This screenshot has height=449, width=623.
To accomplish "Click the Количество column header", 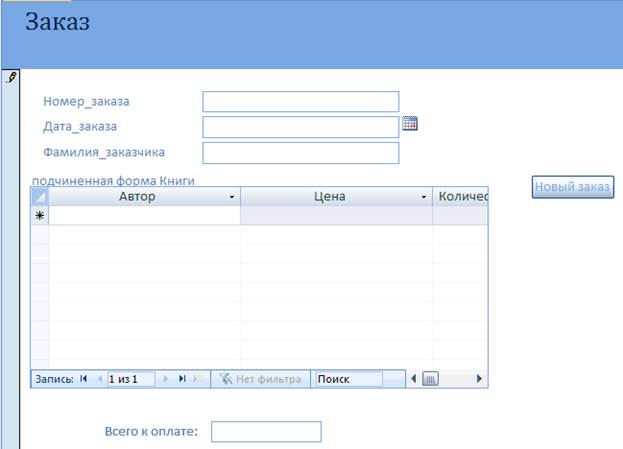I will 460,196.
